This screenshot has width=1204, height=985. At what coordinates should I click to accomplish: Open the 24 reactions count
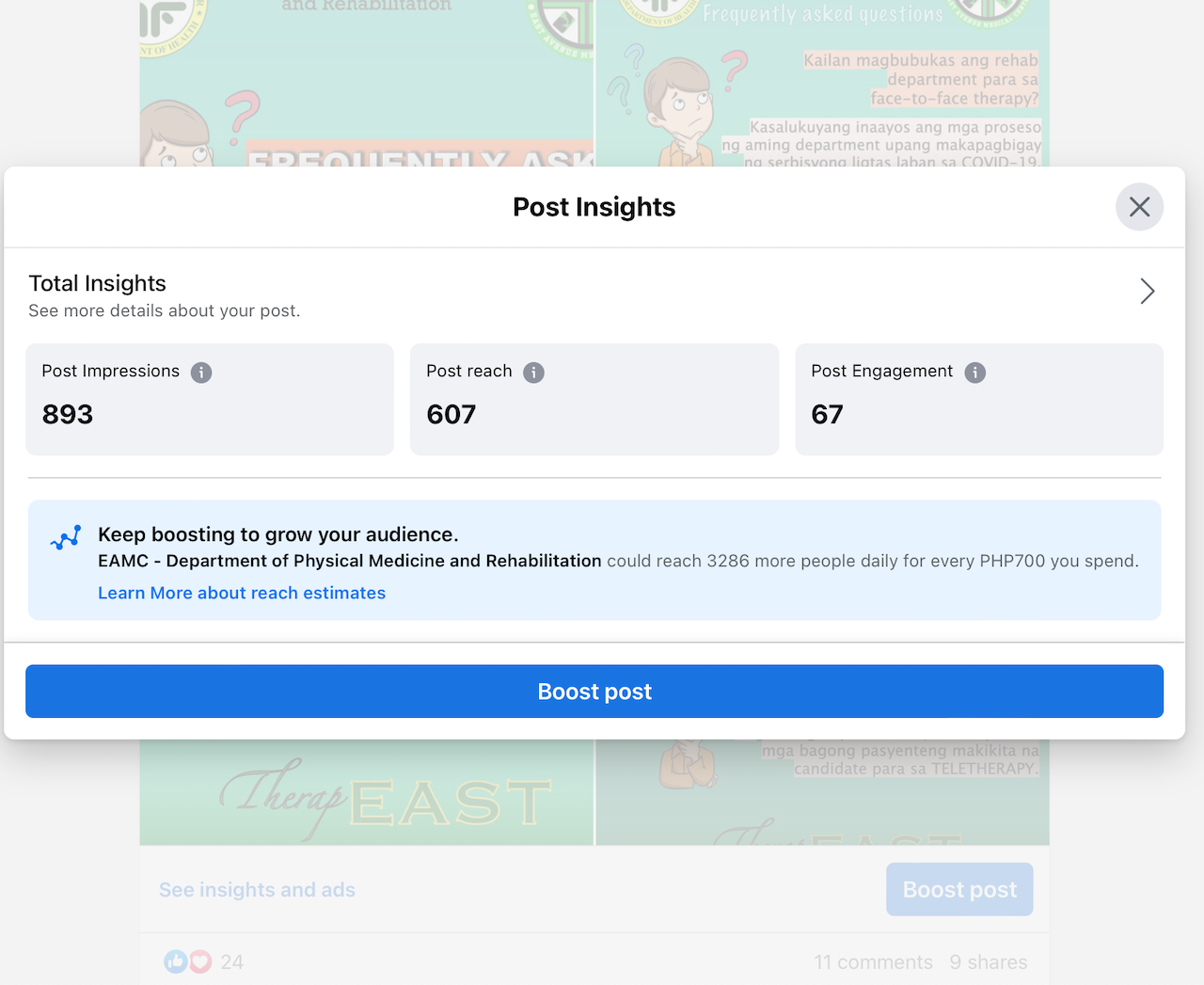232,962
